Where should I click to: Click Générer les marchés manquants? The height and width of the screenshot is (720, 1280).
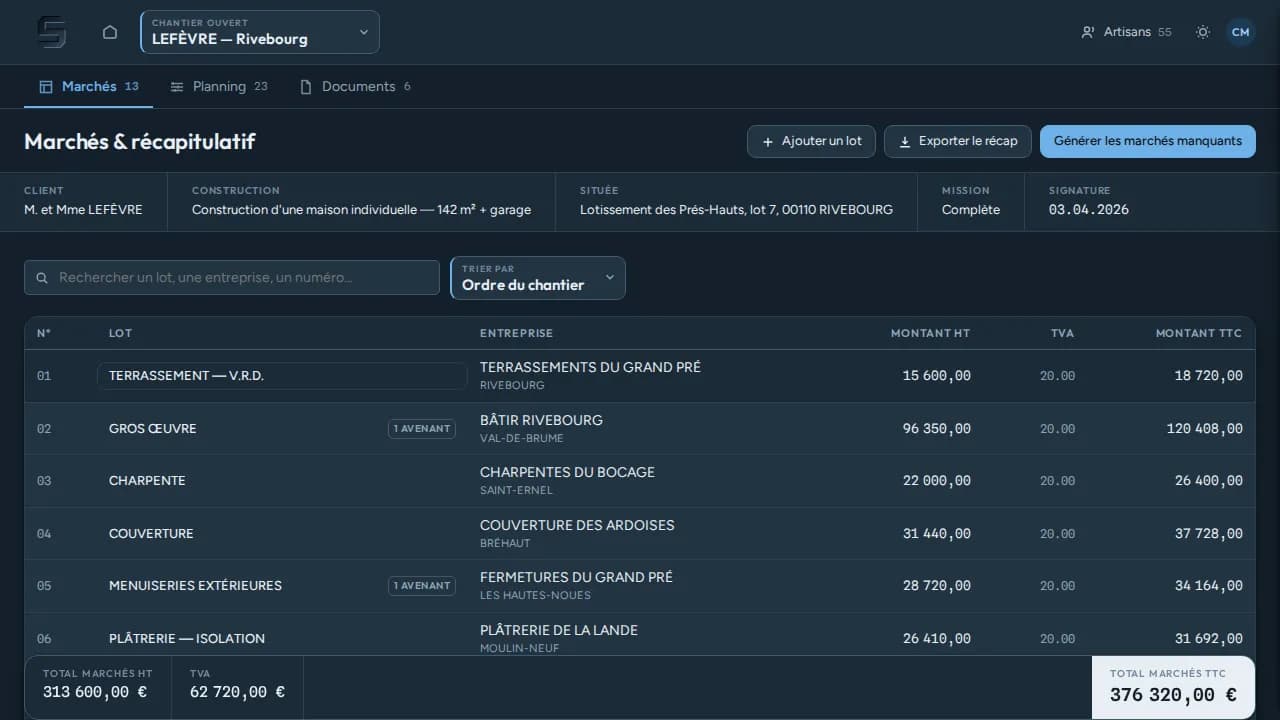[1148, 141]
